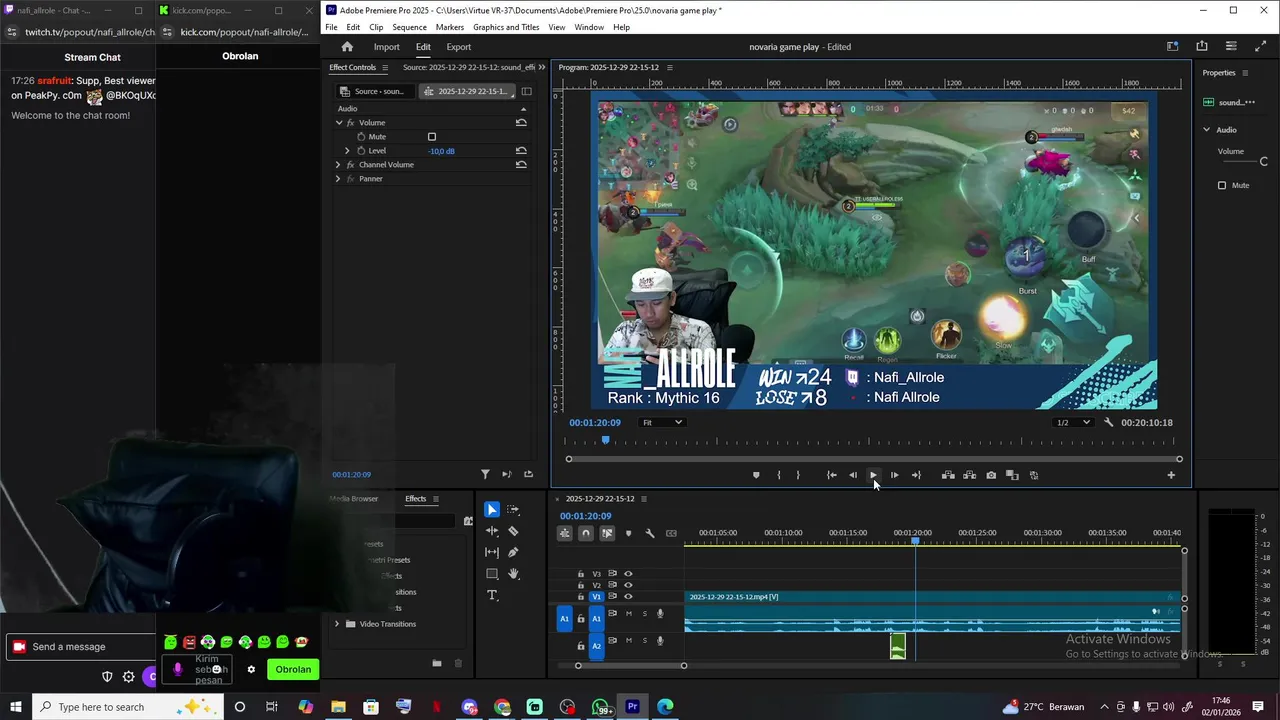Select the Selection arrow tool
This screenshot has width=1280, height=720.
(x=492, y=510)
